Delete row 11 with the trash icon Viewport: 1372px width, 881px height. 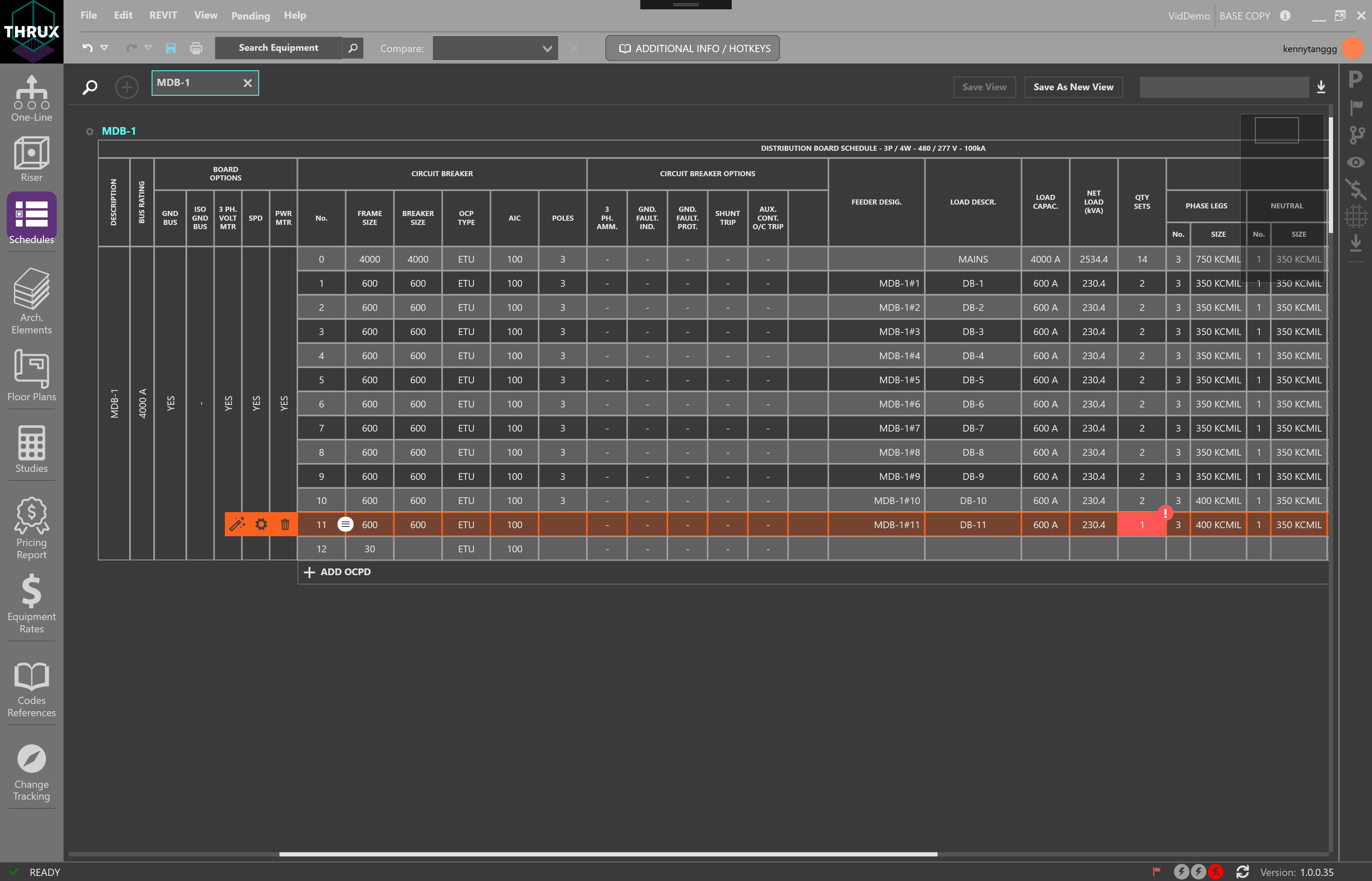tap(285, 524)
